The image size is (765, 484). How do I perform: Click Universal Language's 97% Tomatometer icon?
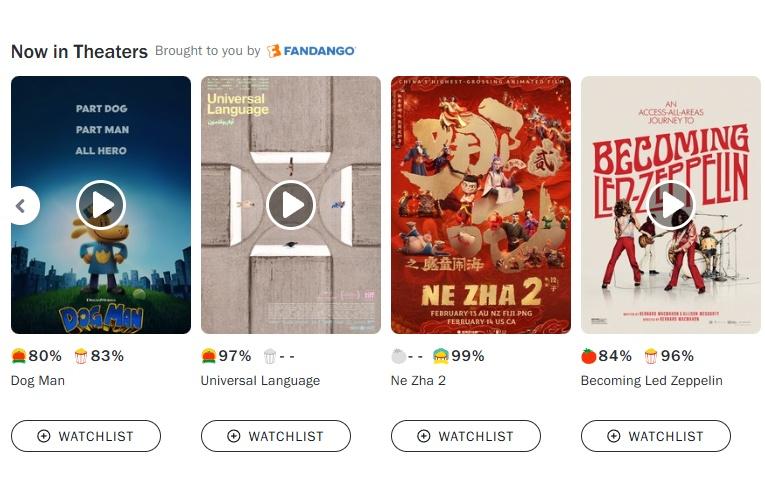point(208,356)
